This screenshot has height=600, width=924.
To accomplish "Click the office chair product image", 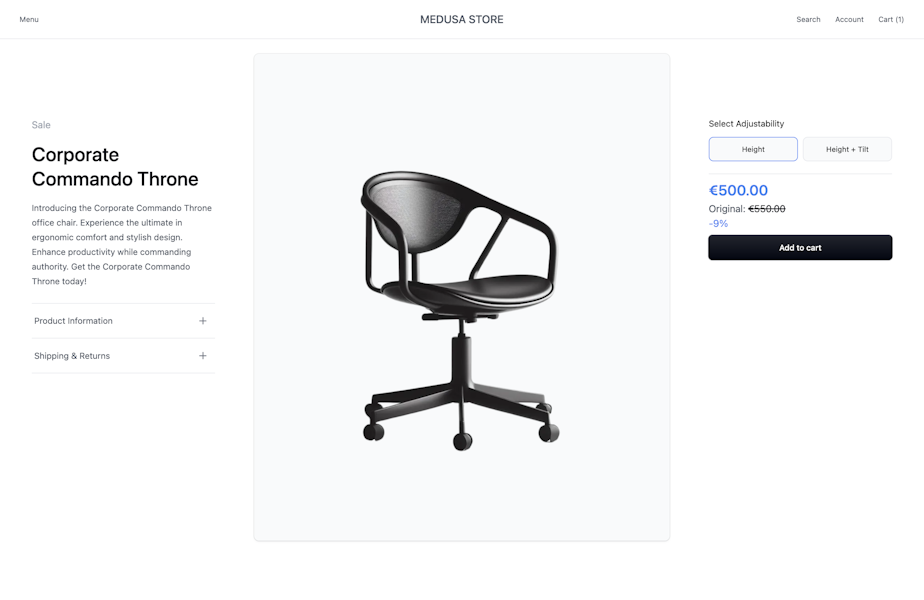I will click(x=461, y=297).
